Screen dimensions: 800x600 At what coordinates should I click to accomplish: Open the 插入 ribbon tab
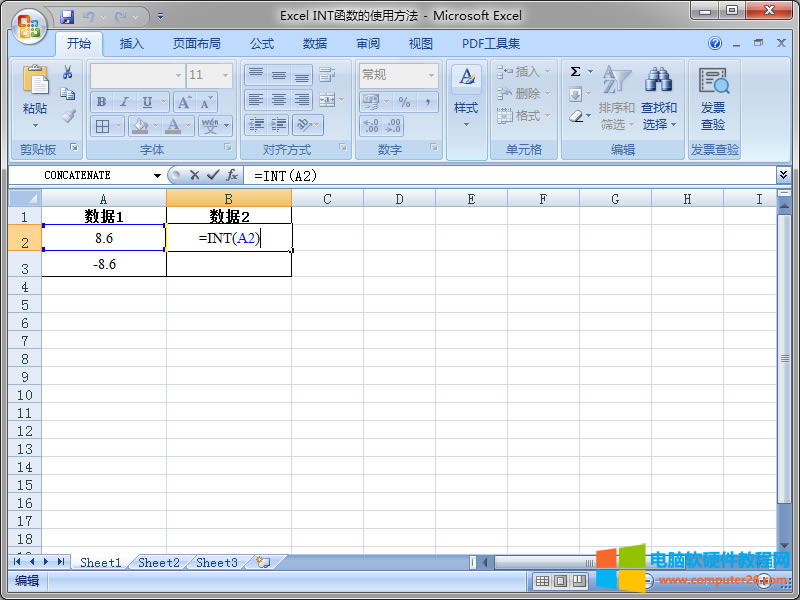click(132, 44)
